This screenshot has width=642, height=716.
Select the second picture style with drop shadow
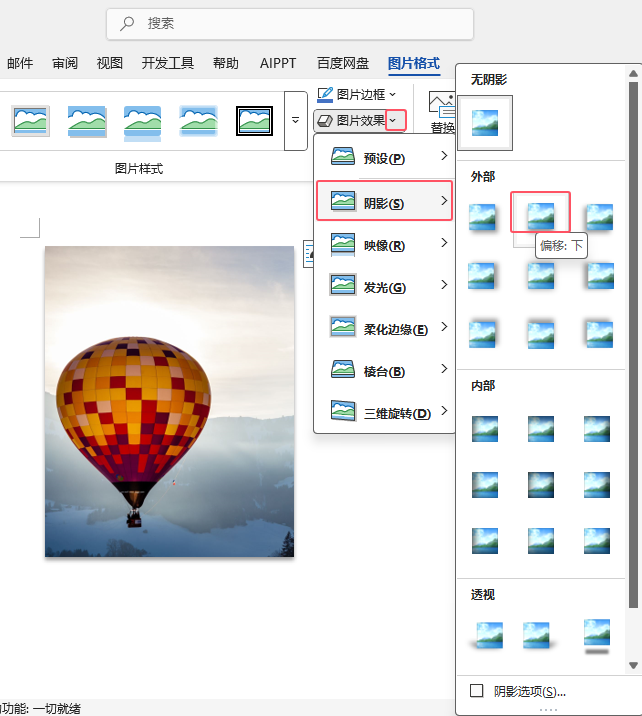[87, 121]
